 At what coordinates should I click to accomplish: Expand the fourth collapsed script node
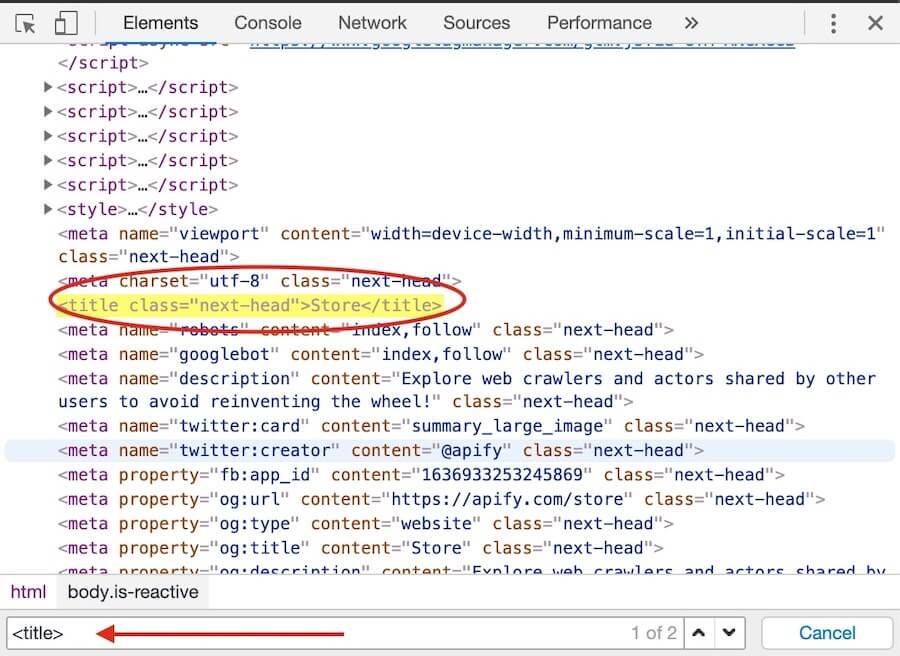pyautogui.click(x=49, y=160)
